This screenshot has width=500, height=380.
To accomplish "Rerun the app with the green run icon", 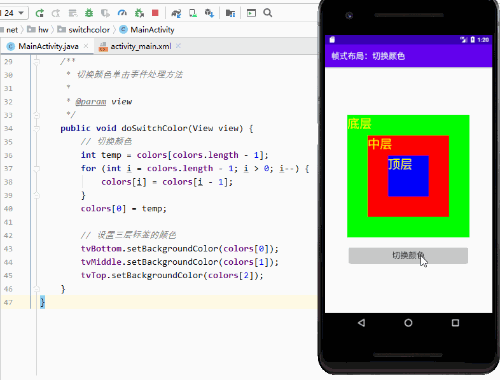I will tap(40, 13).
